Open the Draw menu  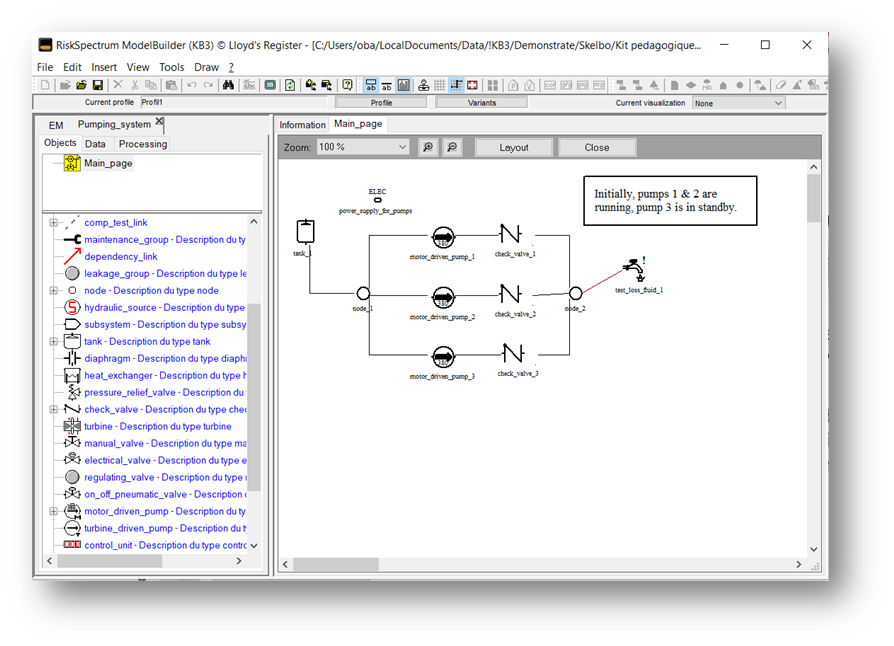point(206,67)
